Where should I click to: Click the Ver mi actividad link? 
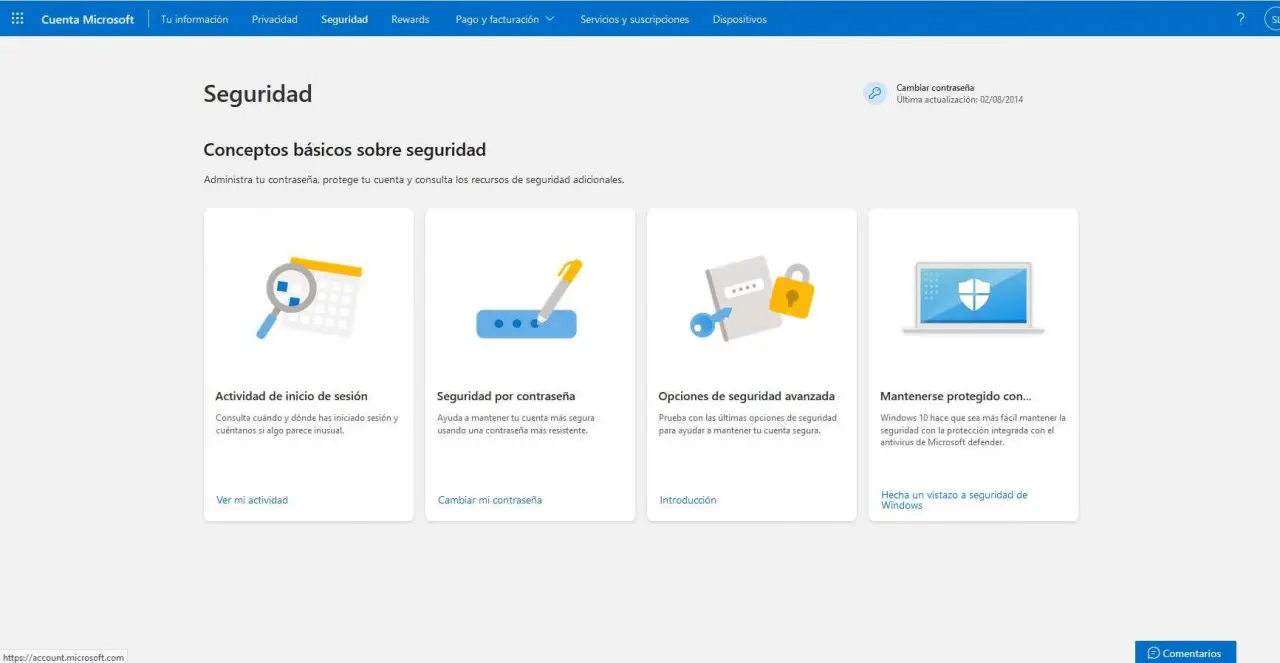[x=252, y=500]
